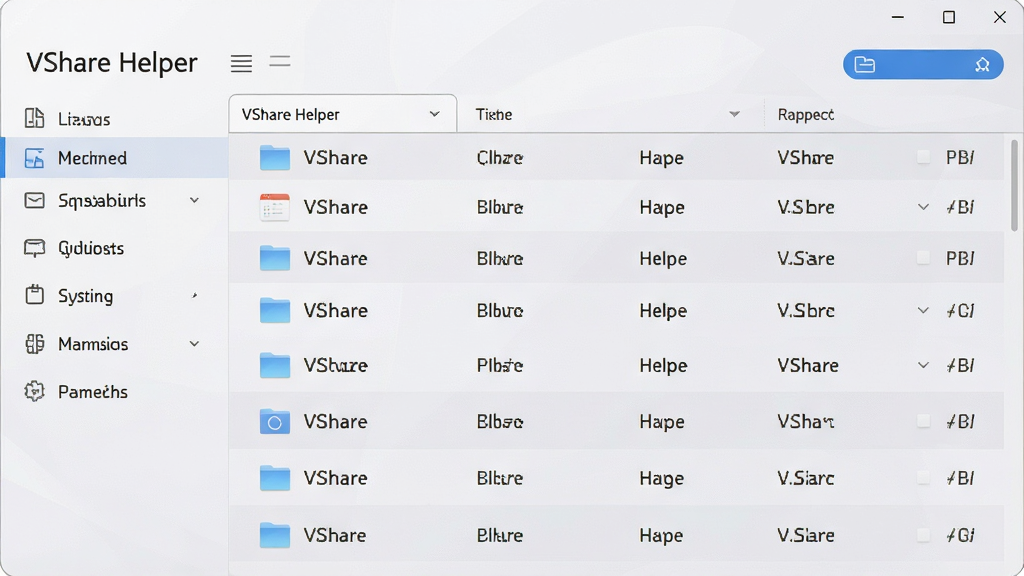Click the folder icon in the Plbare row
The width and height of the screenshot is (1024, 576).
pos(274,365)
